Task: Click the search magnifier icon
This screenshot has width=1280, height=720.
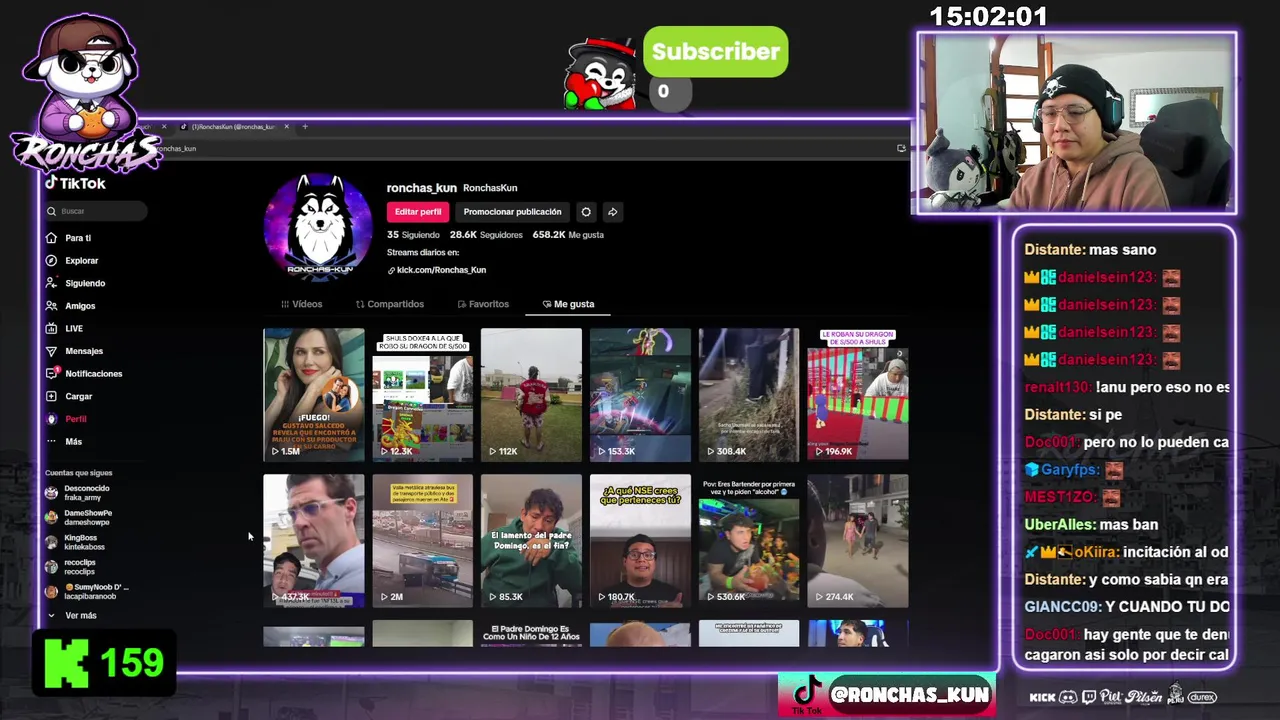Action: click(51, 211)
